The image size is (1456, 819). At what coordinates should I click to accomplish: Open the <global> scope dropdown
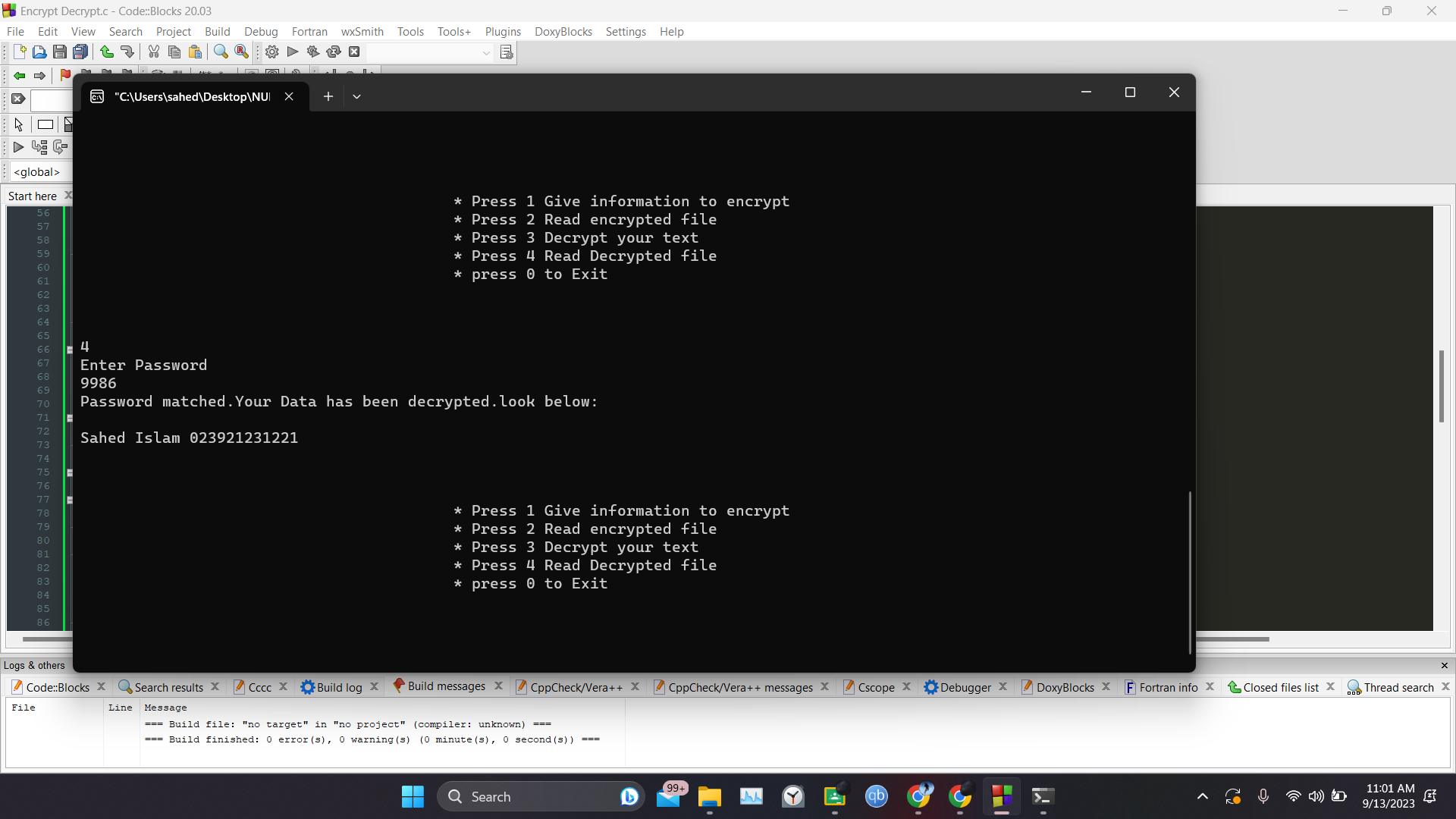36,171
